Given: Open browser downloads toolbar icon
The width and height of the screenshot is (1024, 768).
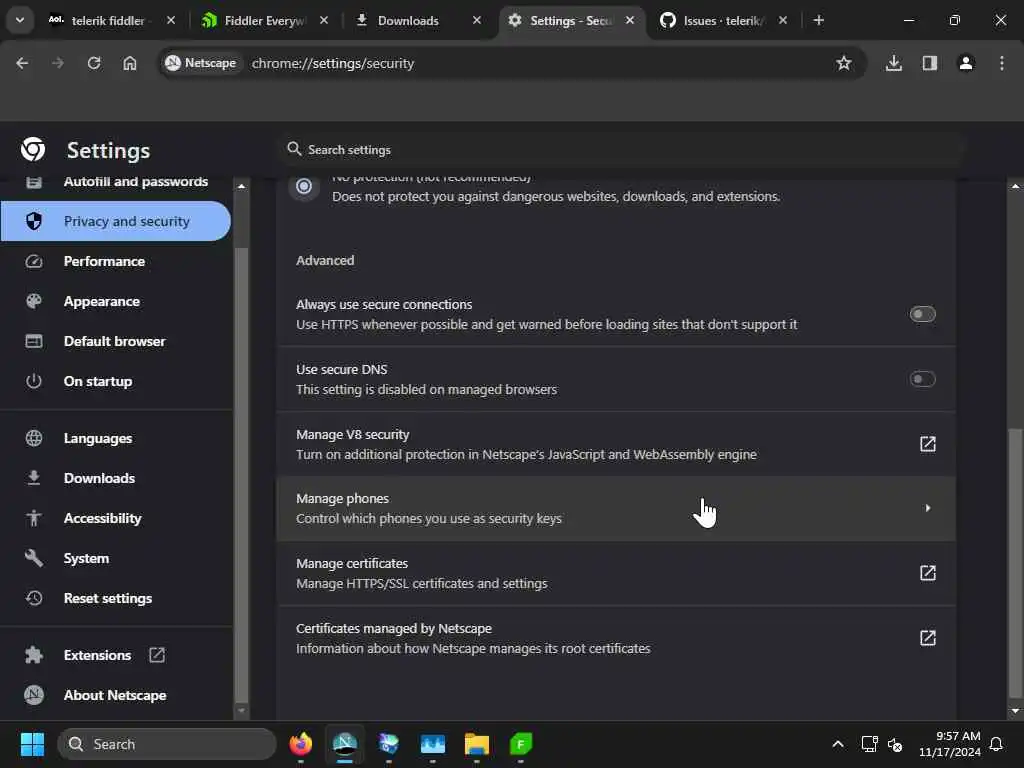Looking at the screenshot, I should (x=893, y=63).
